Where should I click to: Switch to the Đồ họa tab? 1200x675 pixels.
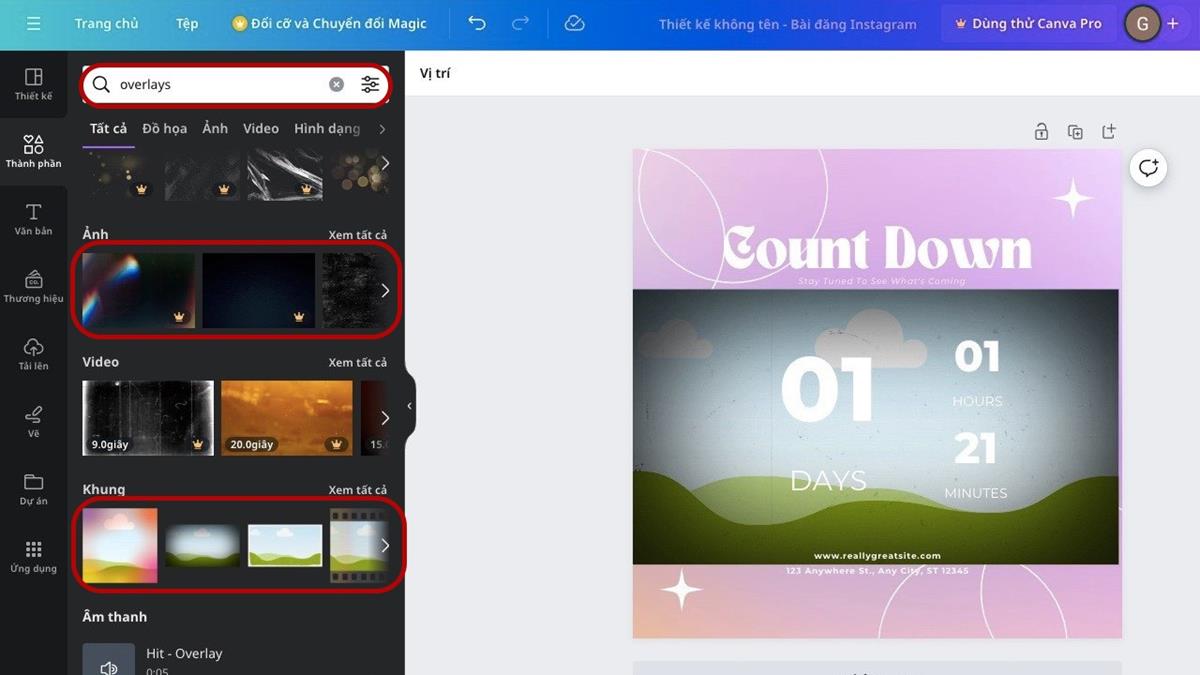coord(164,129)
